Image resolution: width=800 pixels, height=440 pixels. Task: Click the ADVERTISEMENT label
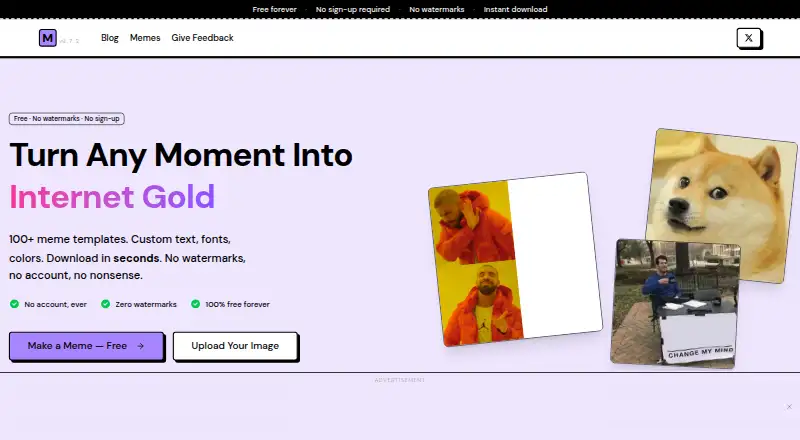[399, 380]
